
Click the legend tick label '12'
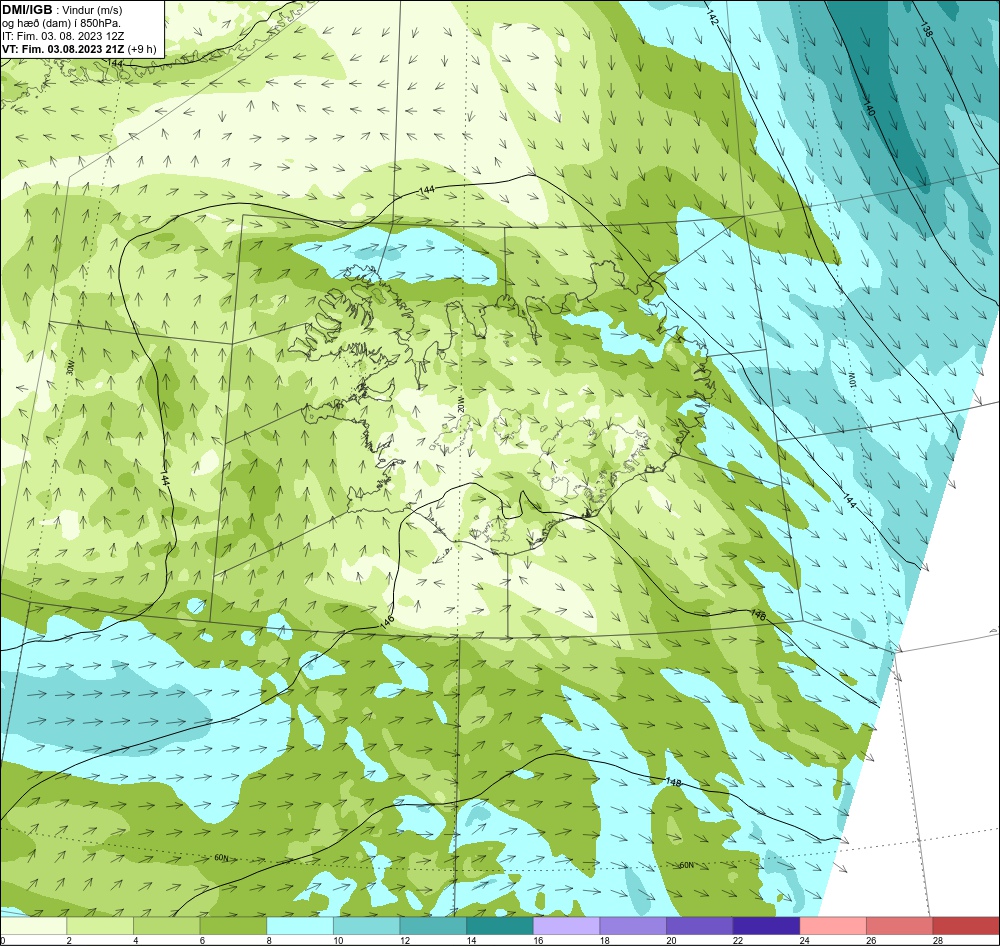pyautogui.click(x=405, y=940)
